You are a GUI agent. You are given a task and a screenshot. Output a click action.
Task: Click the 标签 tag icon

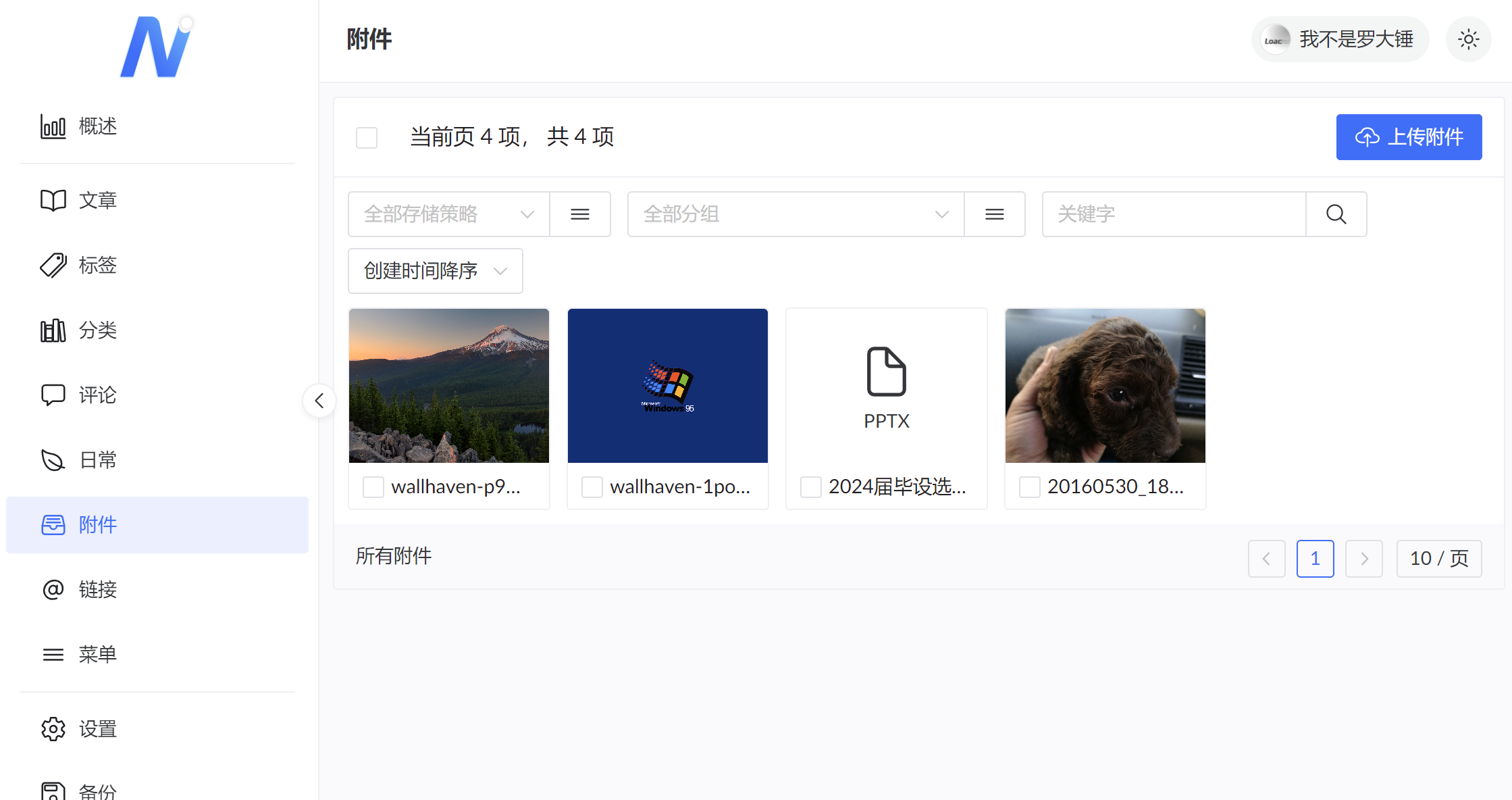pos(53,265)
